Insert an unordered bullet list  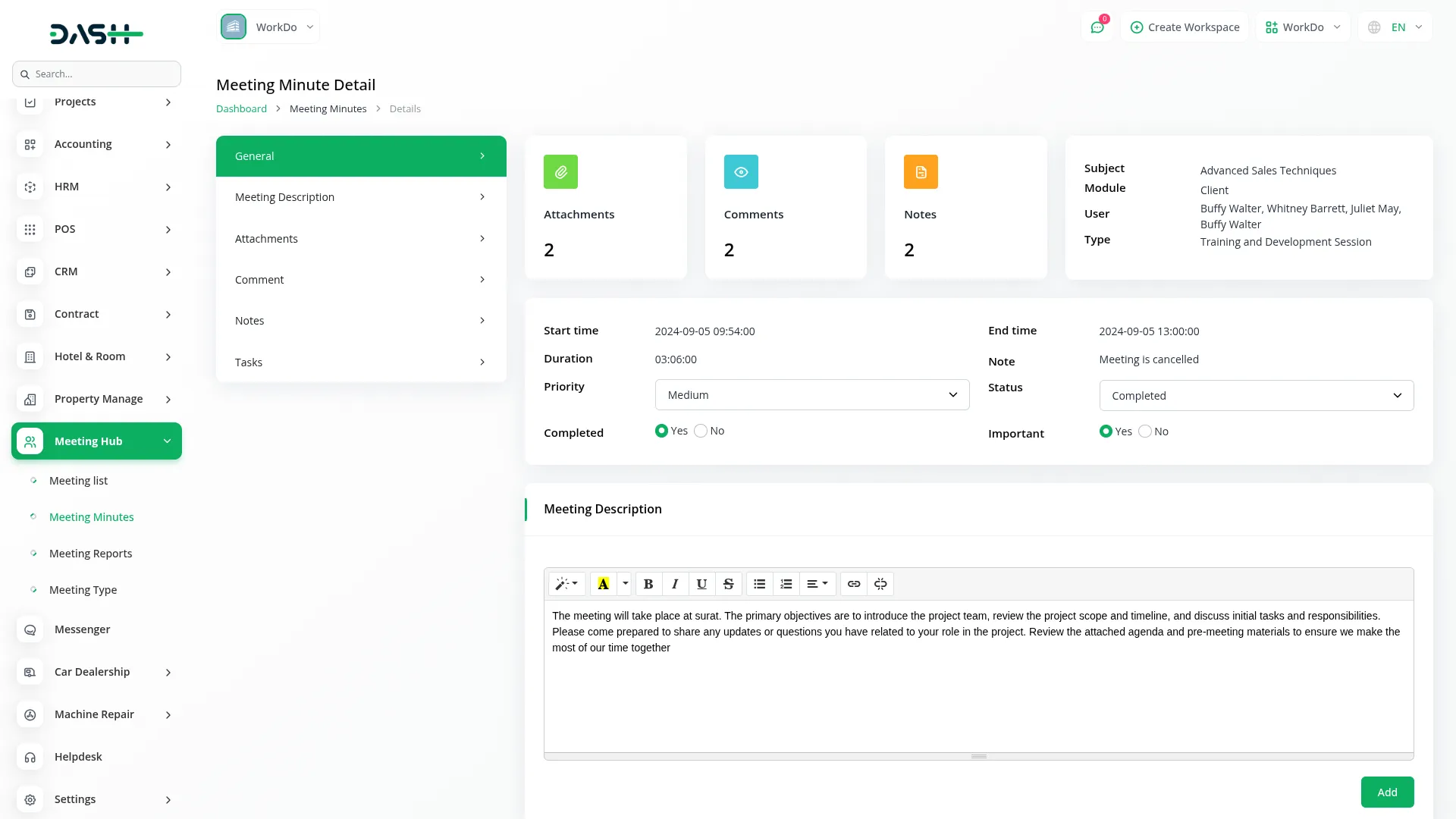tap(759, 584)
